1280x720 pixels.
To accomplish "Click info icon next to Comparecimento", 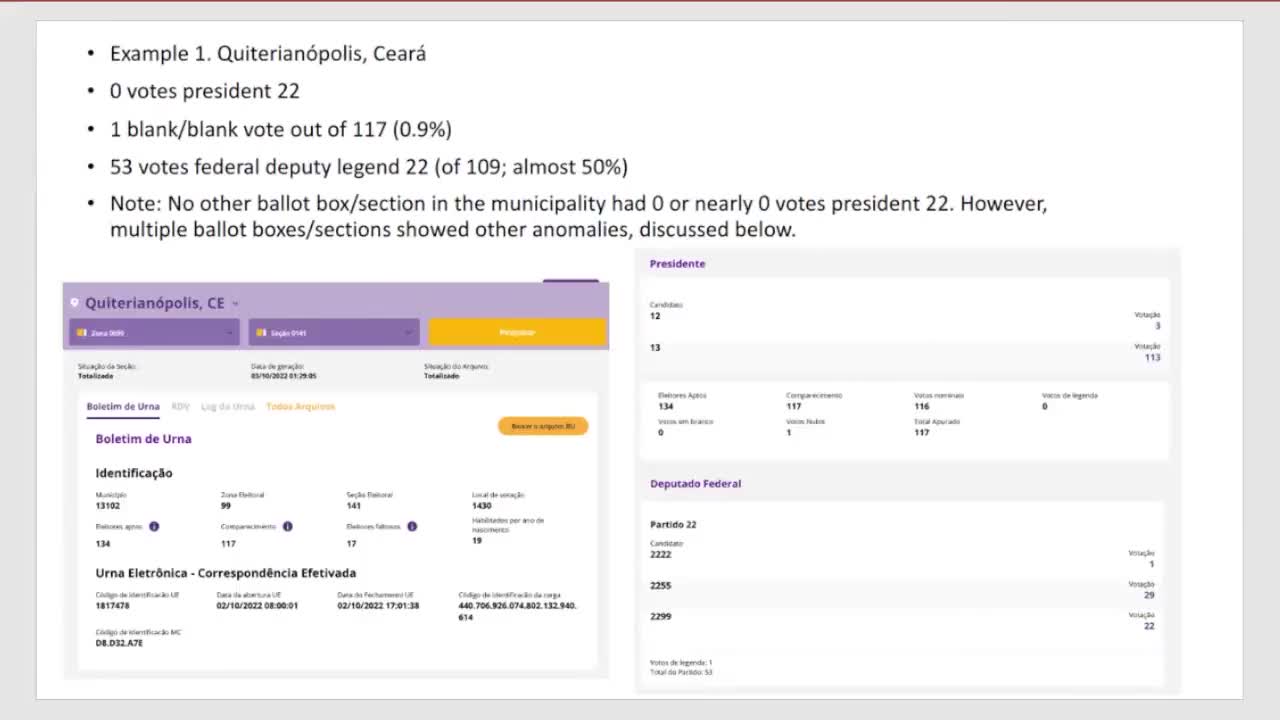I will coord(287,526).
